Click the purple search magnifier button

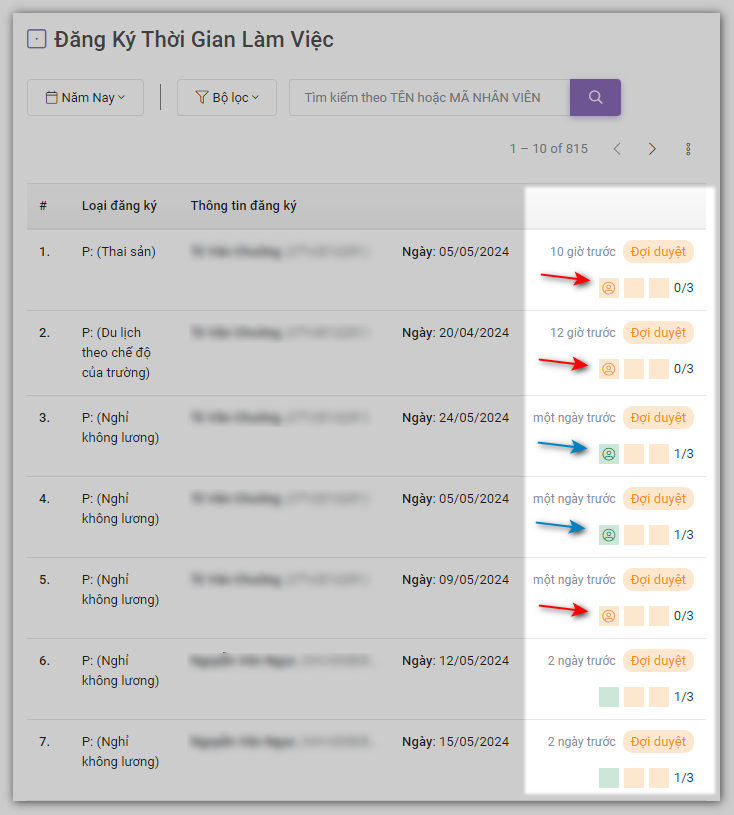point(595,97)
